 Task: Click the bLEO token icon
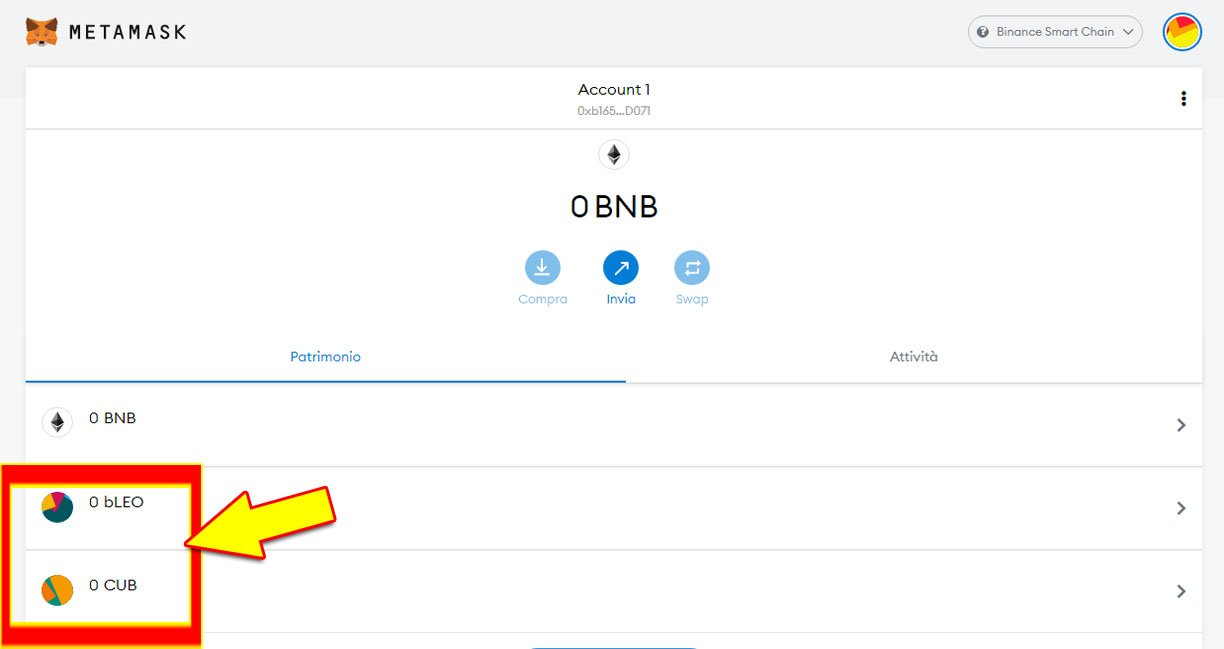(57, 507)
